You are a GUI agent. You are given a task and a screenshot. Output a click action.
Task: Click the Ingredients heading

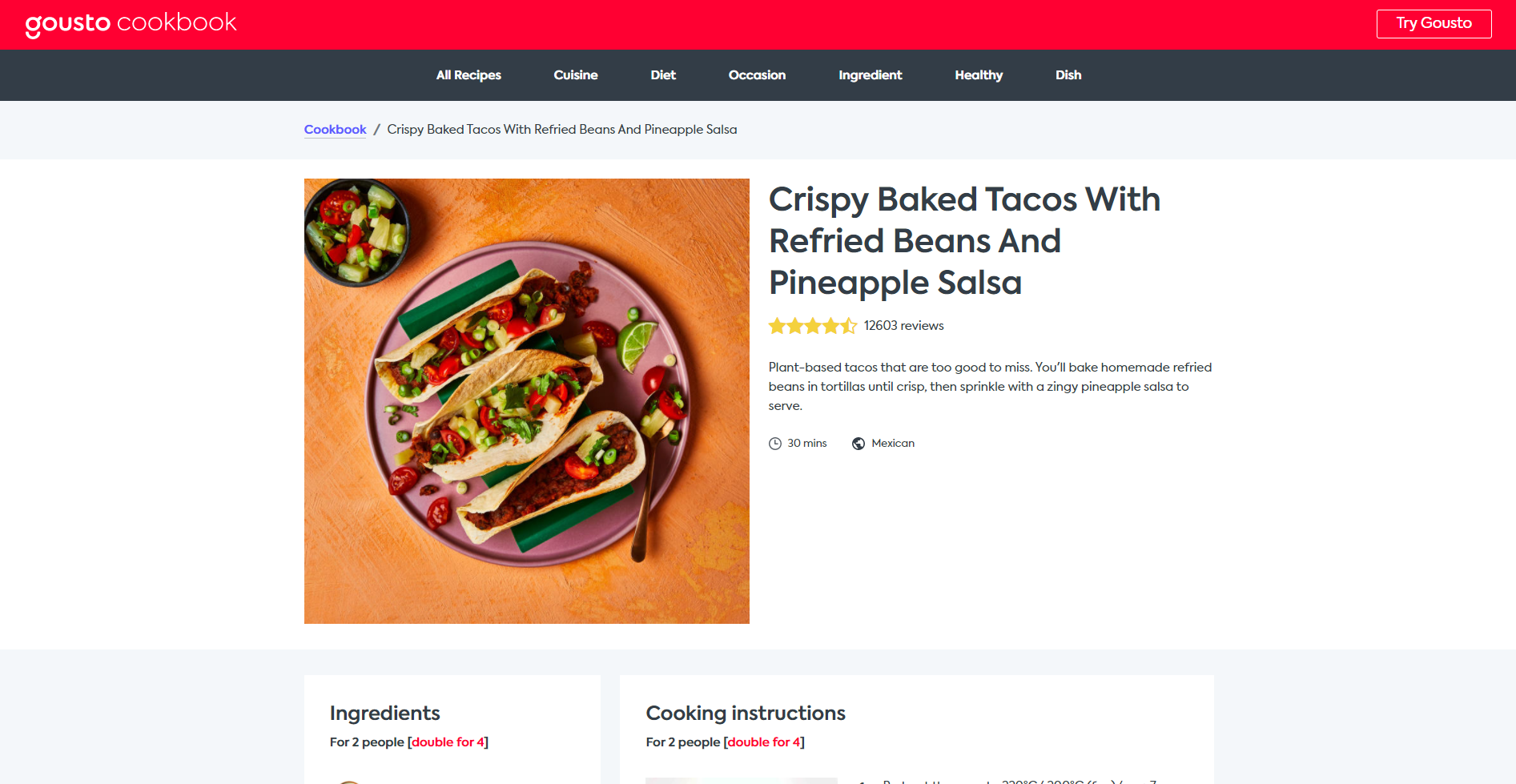(385, 714)
